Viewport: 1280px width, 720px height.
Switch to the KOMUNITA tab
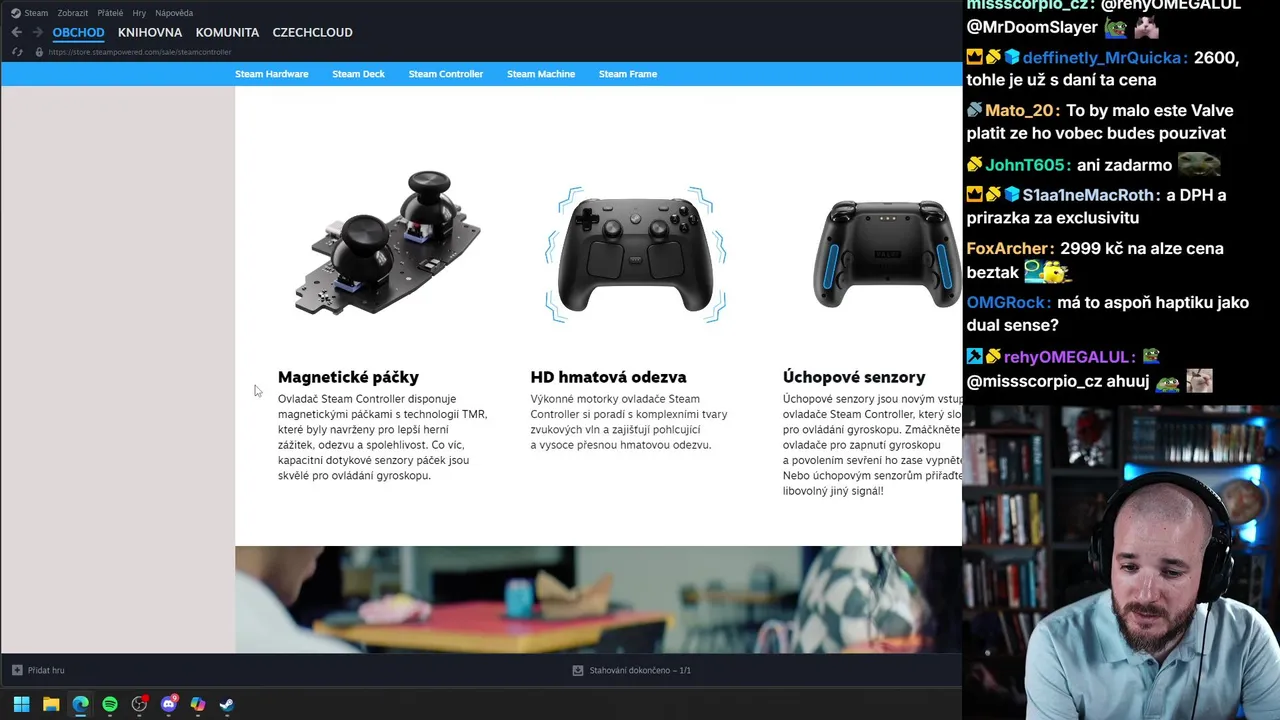point(227,32)
